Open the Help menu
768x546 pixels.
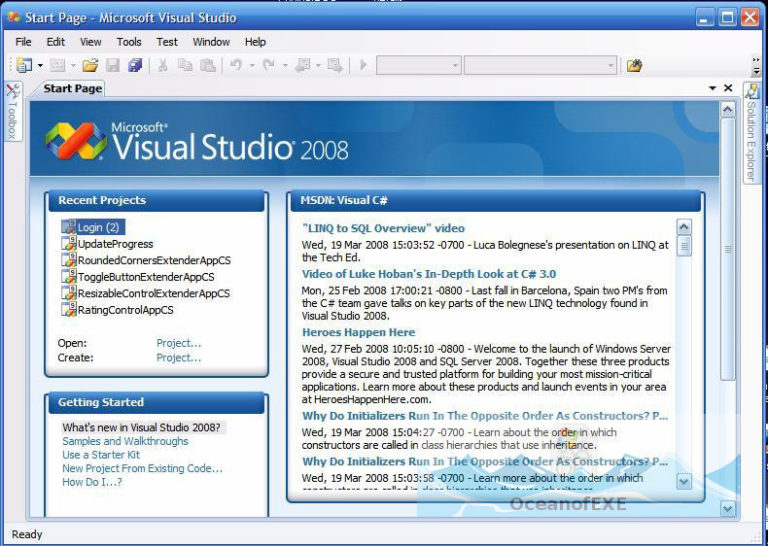255,42
